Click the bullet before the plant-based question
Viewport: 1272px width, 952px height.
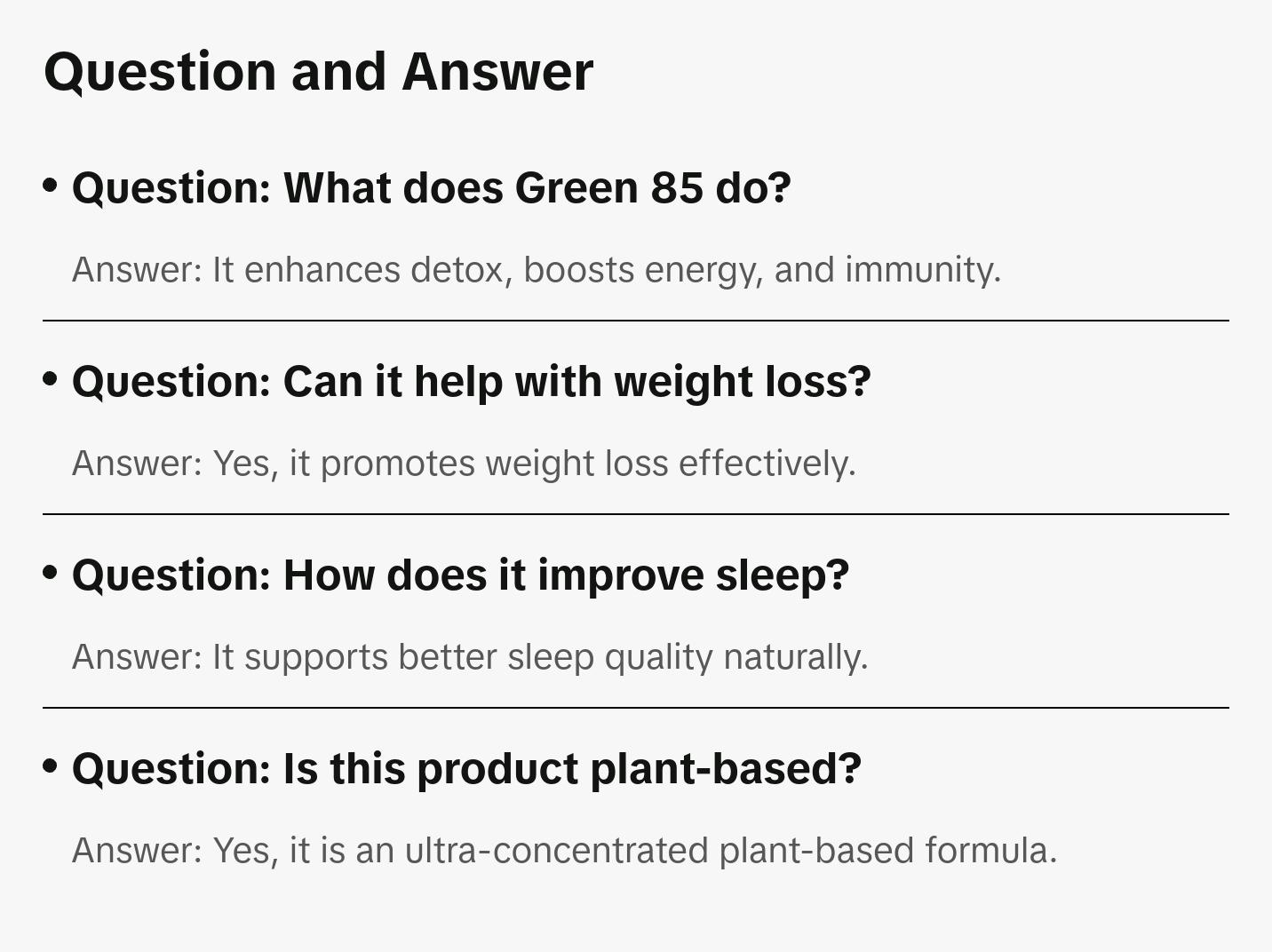click(x=51, y=766)
